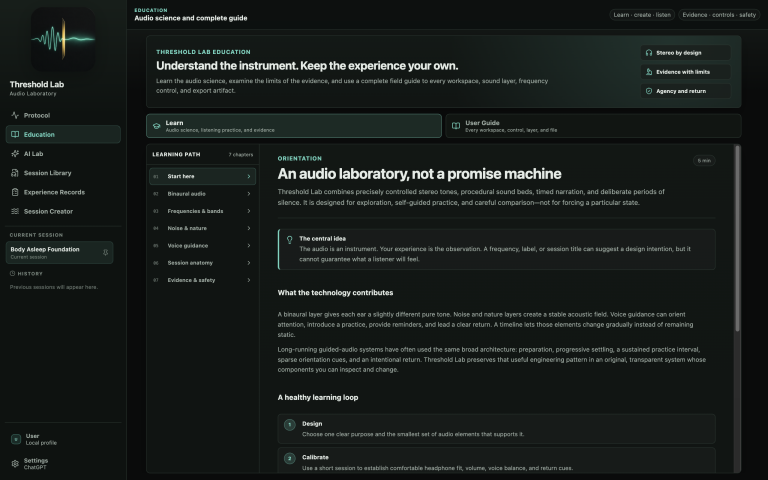Expand the Evidence & safety chevron
This screenshot has height=480, width=768.
tap(249, 280)
